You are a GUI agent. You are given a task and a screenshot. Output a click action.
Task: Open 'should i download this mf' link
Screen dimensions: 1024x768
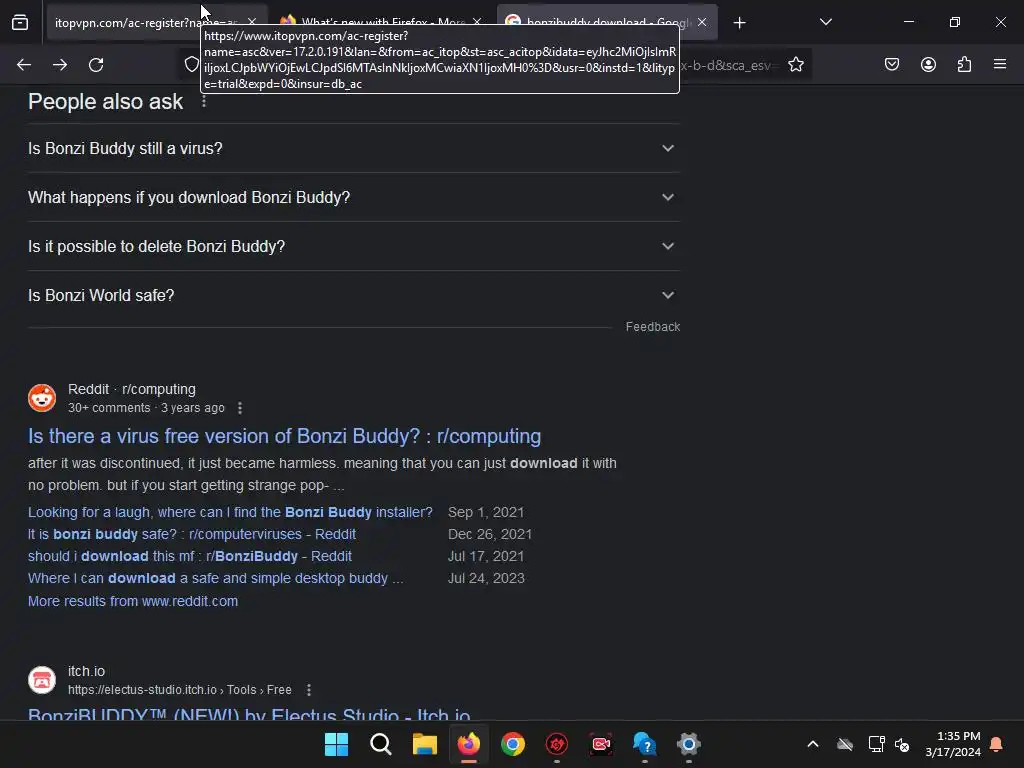pyautogui.click(x=190, y=556)
